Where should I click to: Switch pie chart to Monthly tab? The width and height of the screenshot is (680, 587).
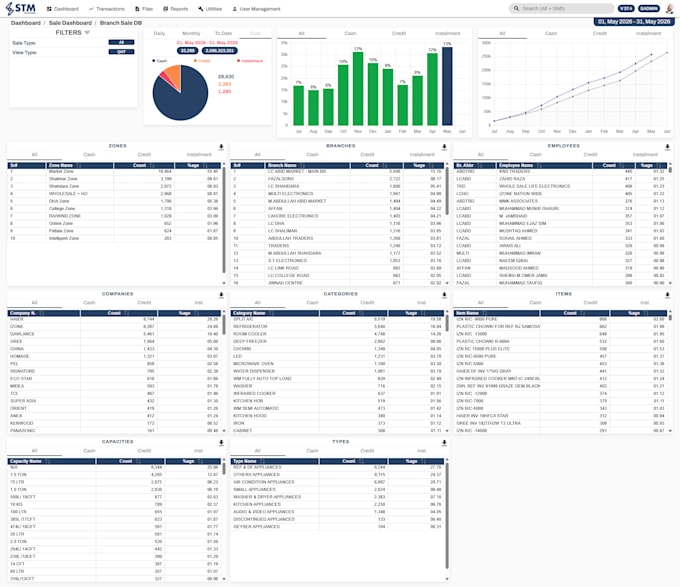pos(191,33)
